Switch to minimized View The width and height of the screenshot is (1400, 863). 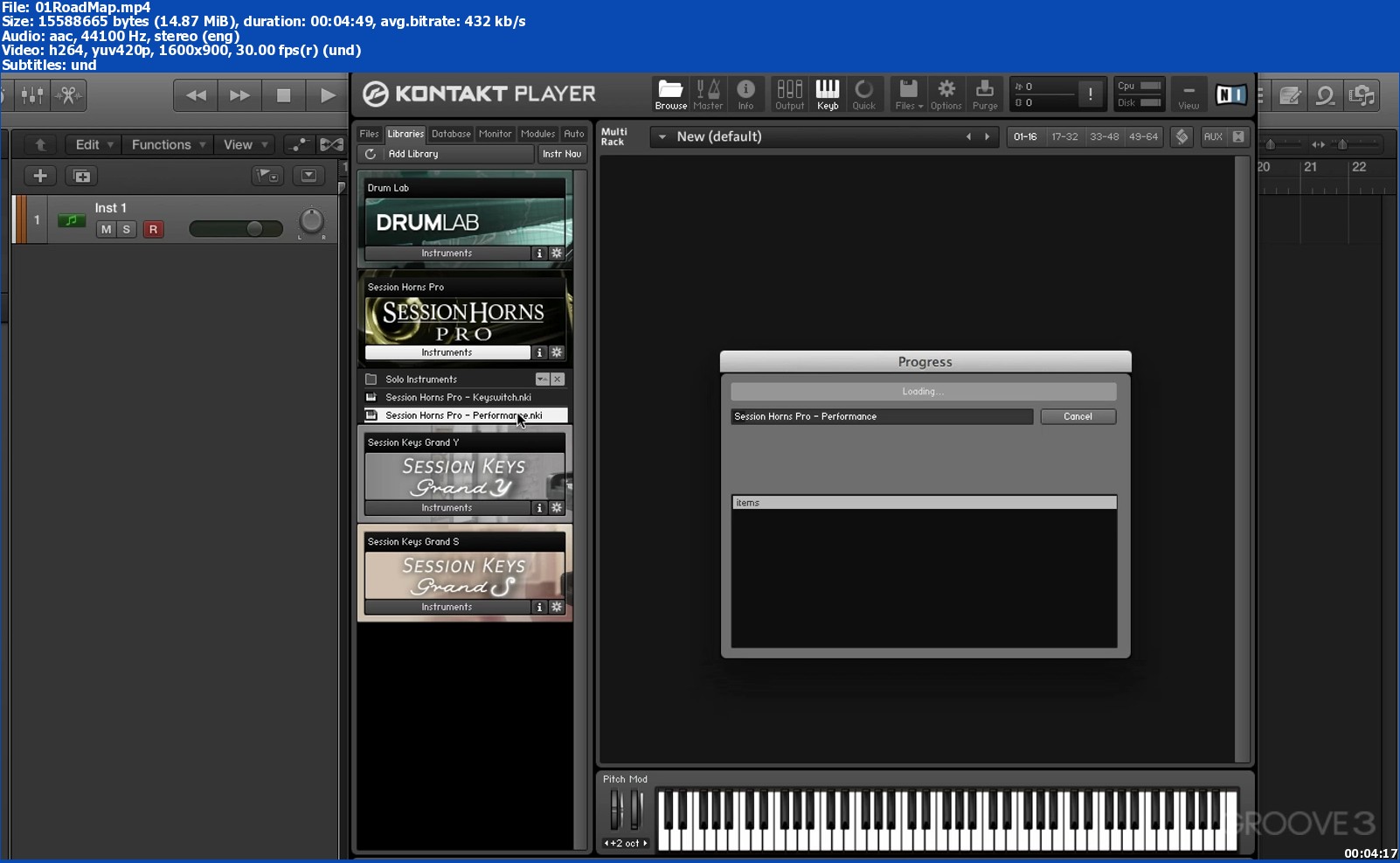click(x=1189, y=94)
